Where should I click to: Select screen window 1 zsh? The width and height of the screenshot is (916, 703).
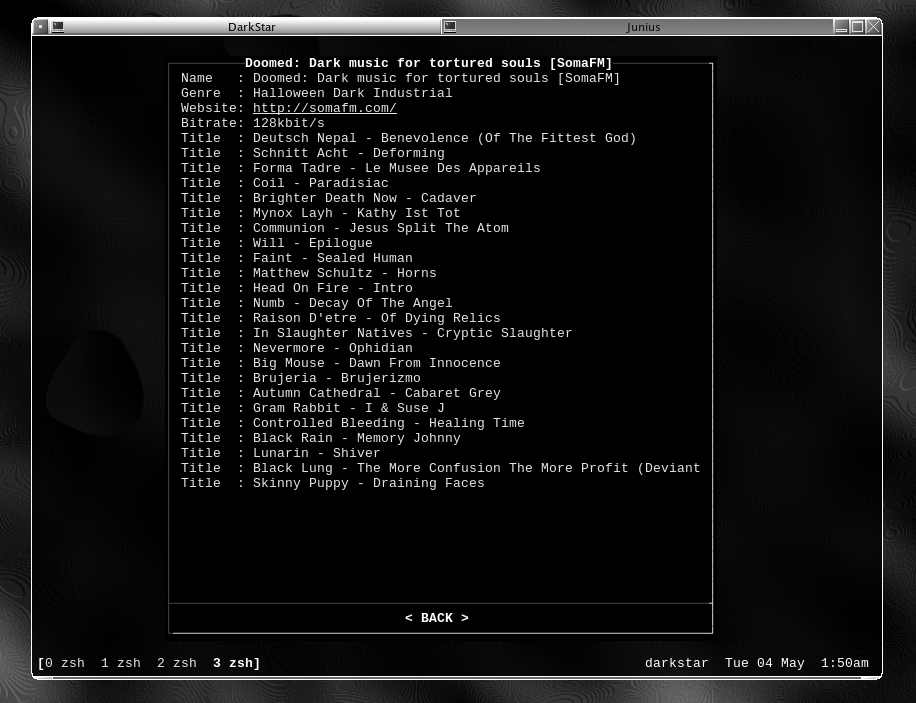pos(121,663)
